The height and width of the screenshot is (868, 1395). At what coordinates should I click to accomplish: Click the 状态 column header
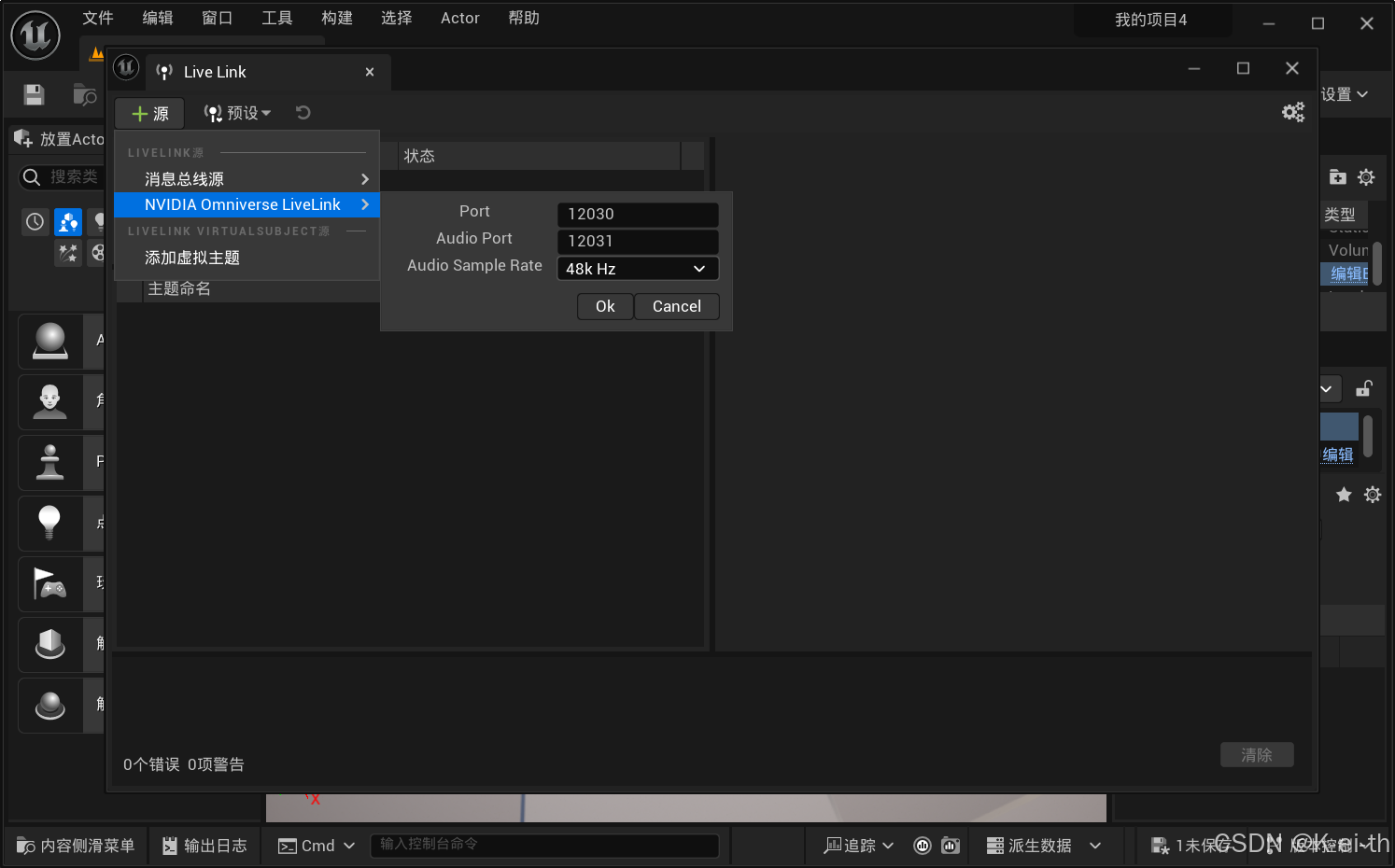click(540, 156)
